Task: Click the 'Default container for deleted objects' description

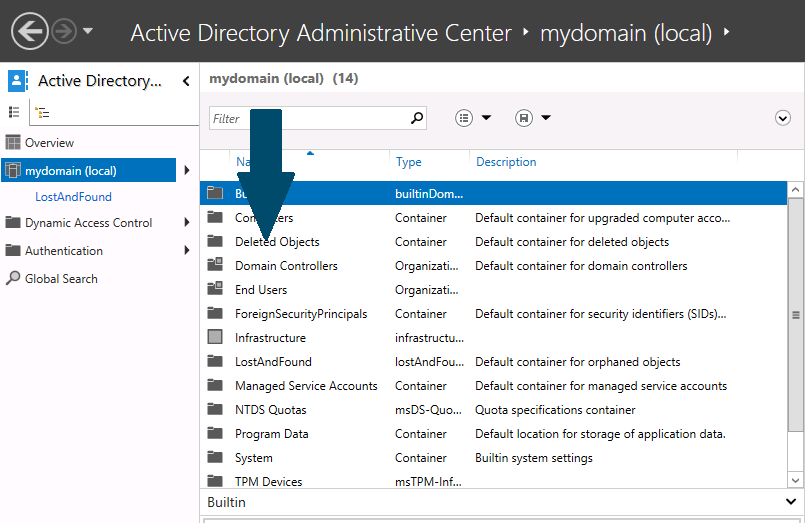Action: click(x=572, y=242)
